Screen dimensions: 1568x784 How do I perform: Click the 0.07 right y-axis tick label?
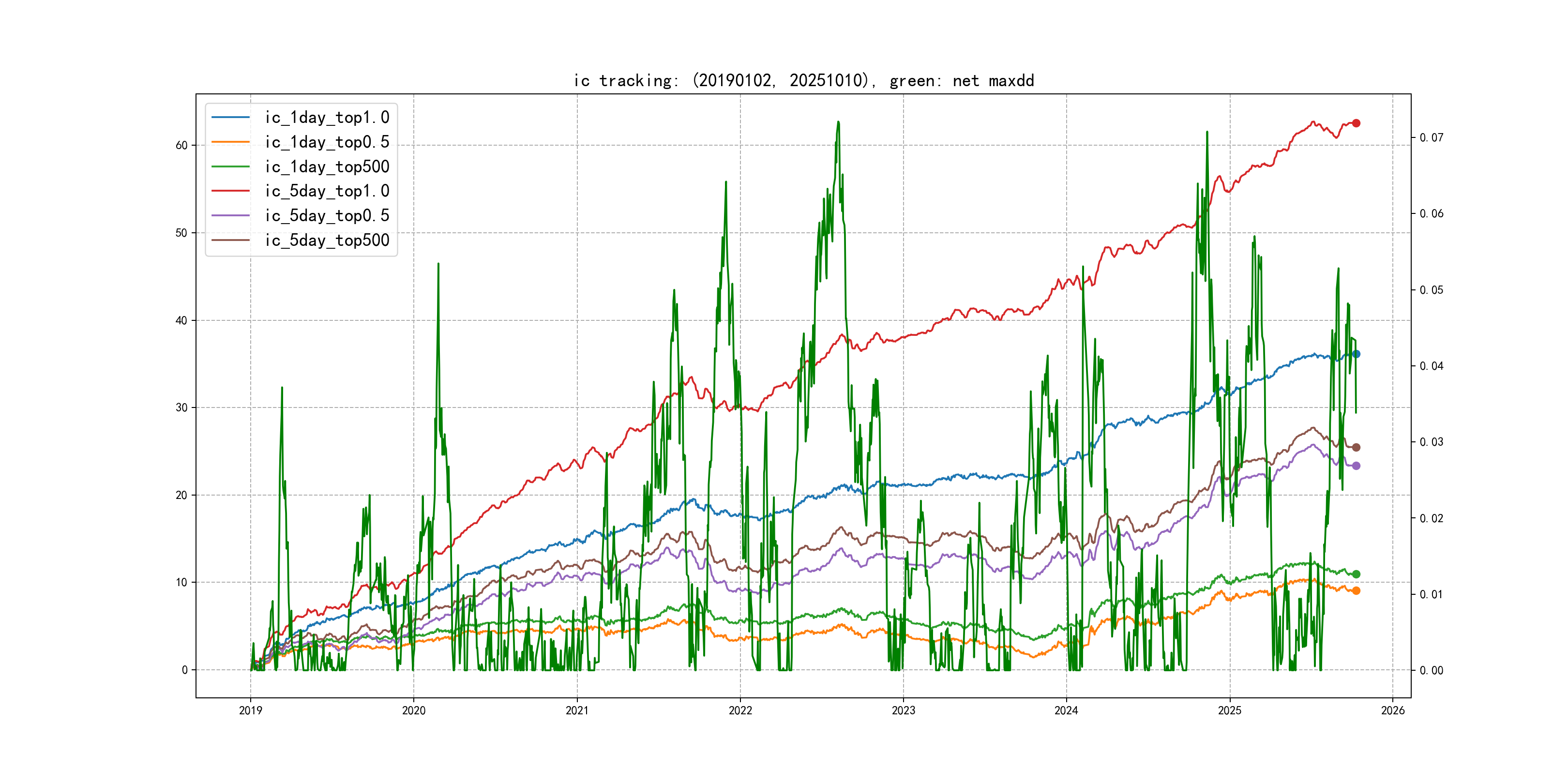coord(1431,137)
